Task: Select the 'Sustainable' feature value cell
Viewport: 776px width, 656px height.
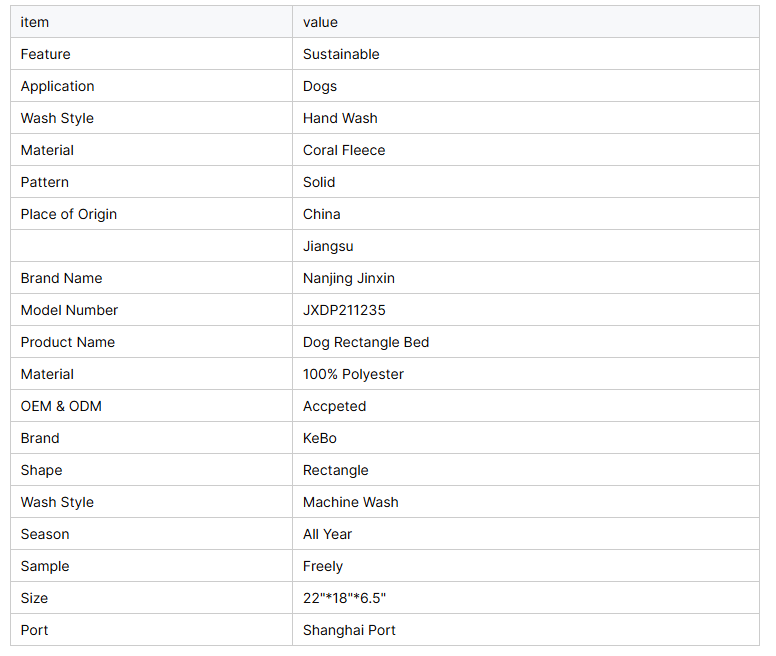Action: tap(341, 54)
